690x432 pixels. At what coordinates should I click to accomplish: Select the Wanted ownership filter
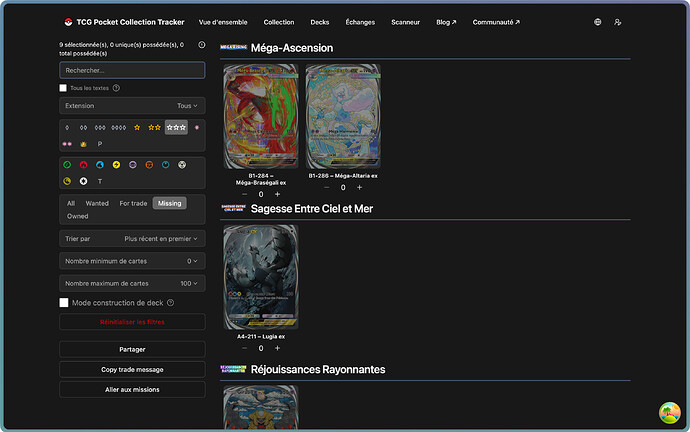pyautogui.click(x=97, y=203)
